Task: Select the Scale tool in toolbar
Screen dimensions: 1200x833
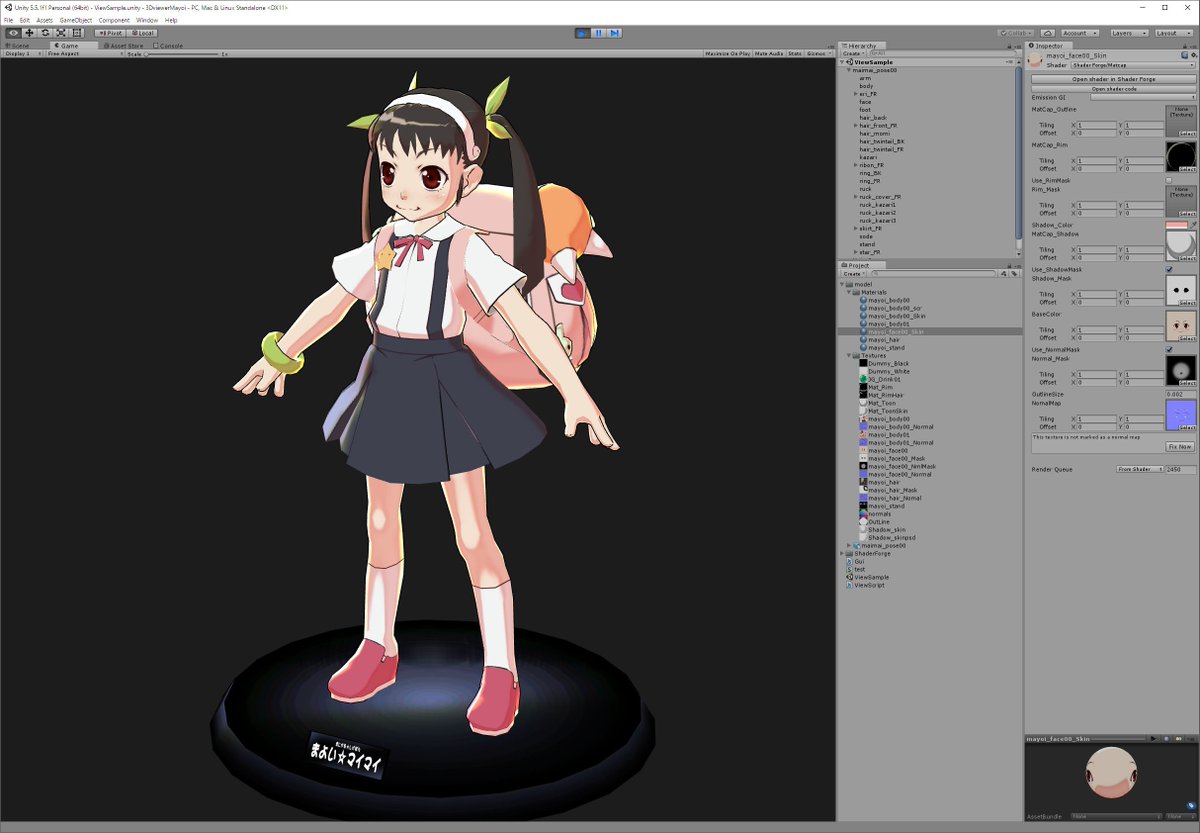Action: point(61,33)
